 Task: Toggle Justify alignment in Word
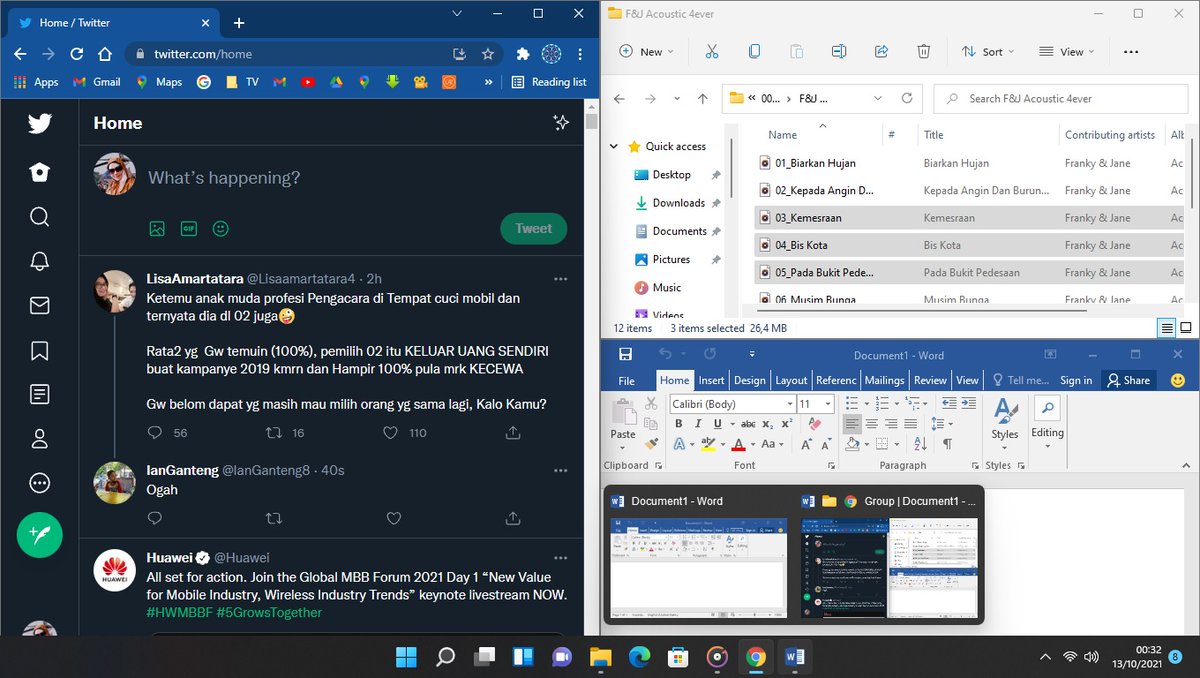click(x=909, y=424)
